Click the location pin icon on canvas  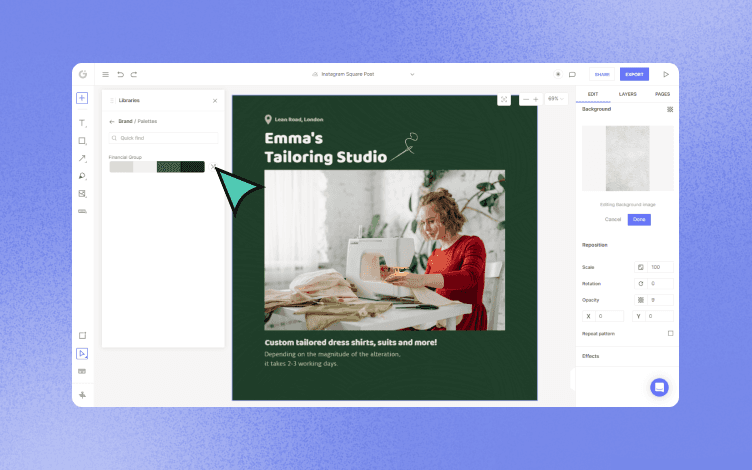point(268,119)
